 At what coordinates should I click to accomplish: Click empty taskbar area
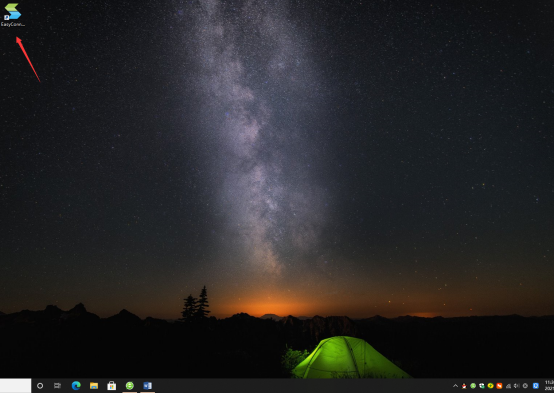pyautogui.click(x=300, y=386)
